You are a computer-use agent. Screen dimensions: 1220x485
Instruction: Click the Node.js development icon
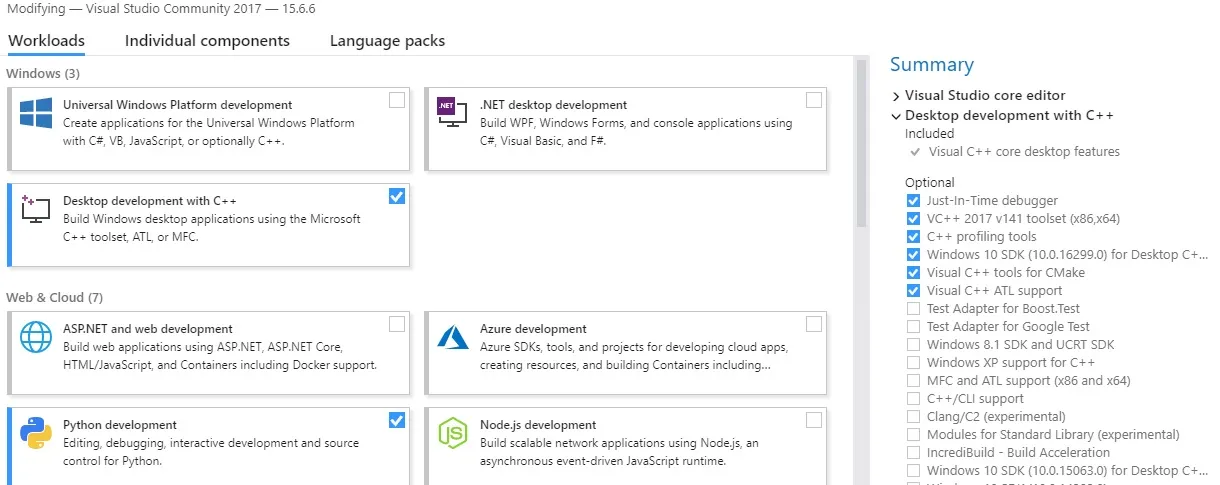click(x=452, y=433)
